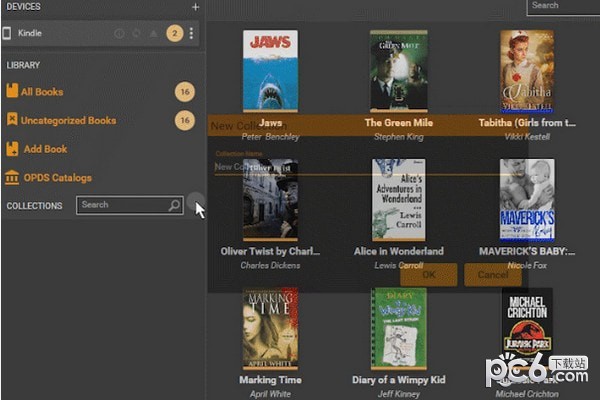600x400 pixels.
Task: Click author name 'Stephen King'
Action: [399, 137]
